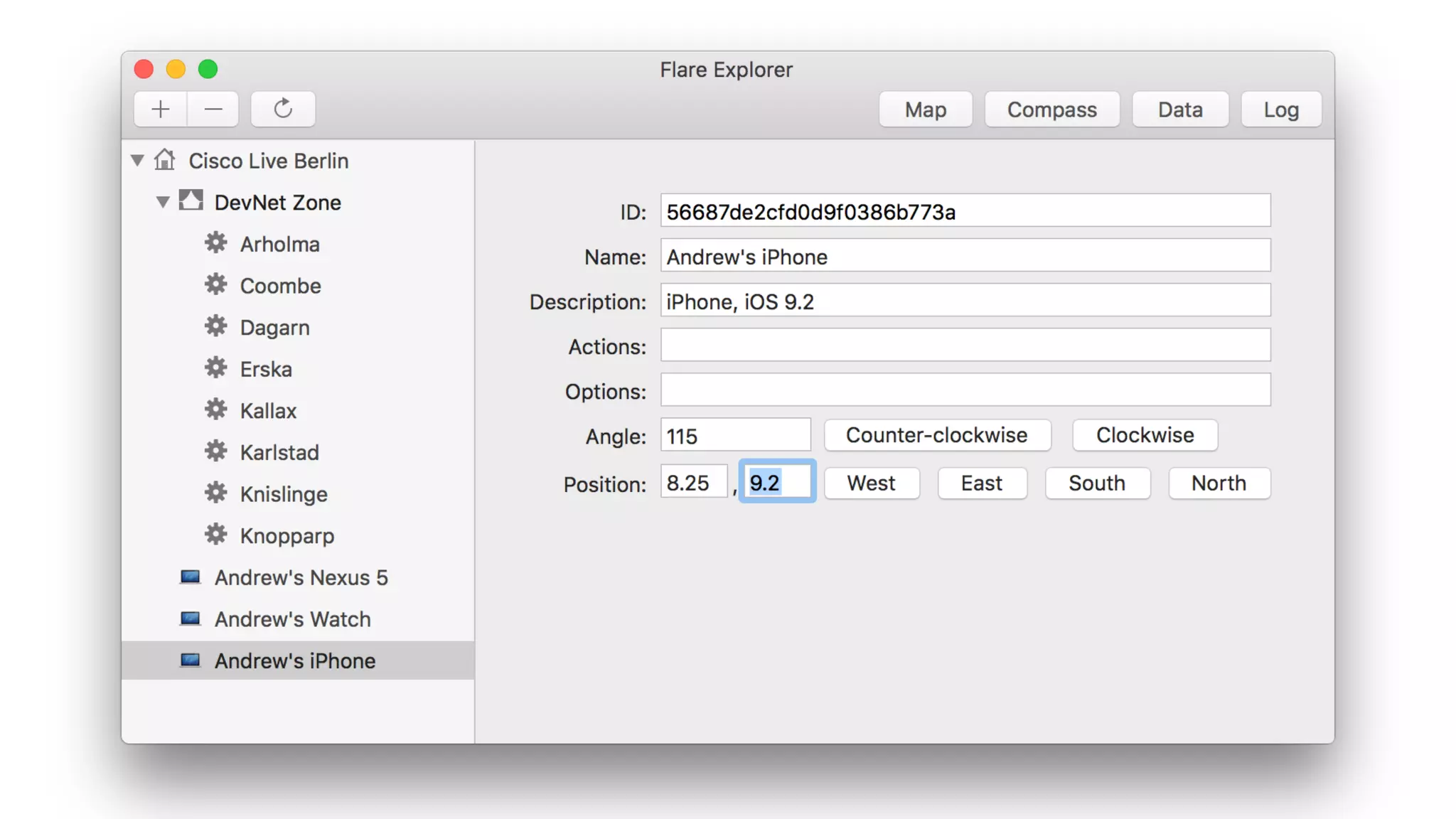Show the Log view
This screenshot has height=819, width=1456.
point(1280,109)
